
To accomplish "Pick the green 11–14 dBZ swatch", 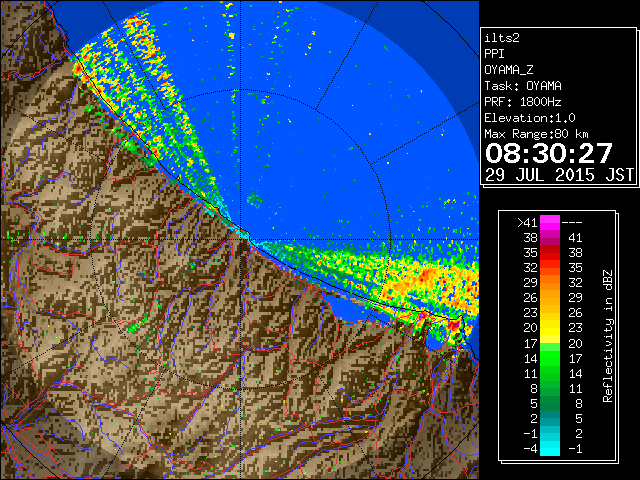I will pyautogui.click(x=550, y=373).
